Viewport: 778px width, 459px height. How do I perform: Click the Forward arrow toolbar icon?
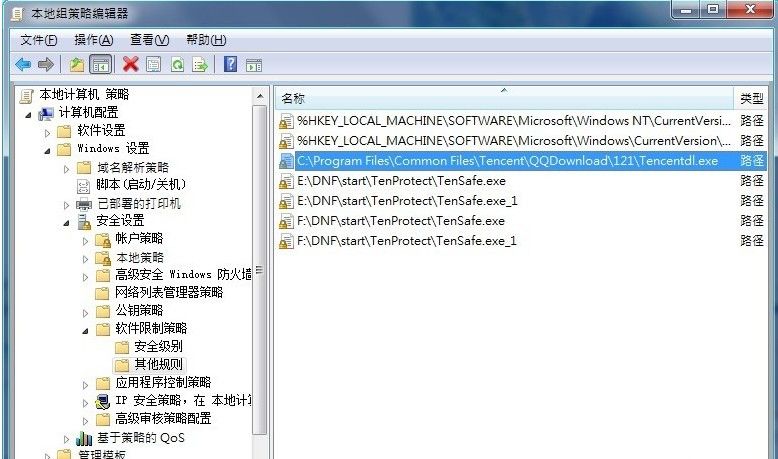point(46,65)
